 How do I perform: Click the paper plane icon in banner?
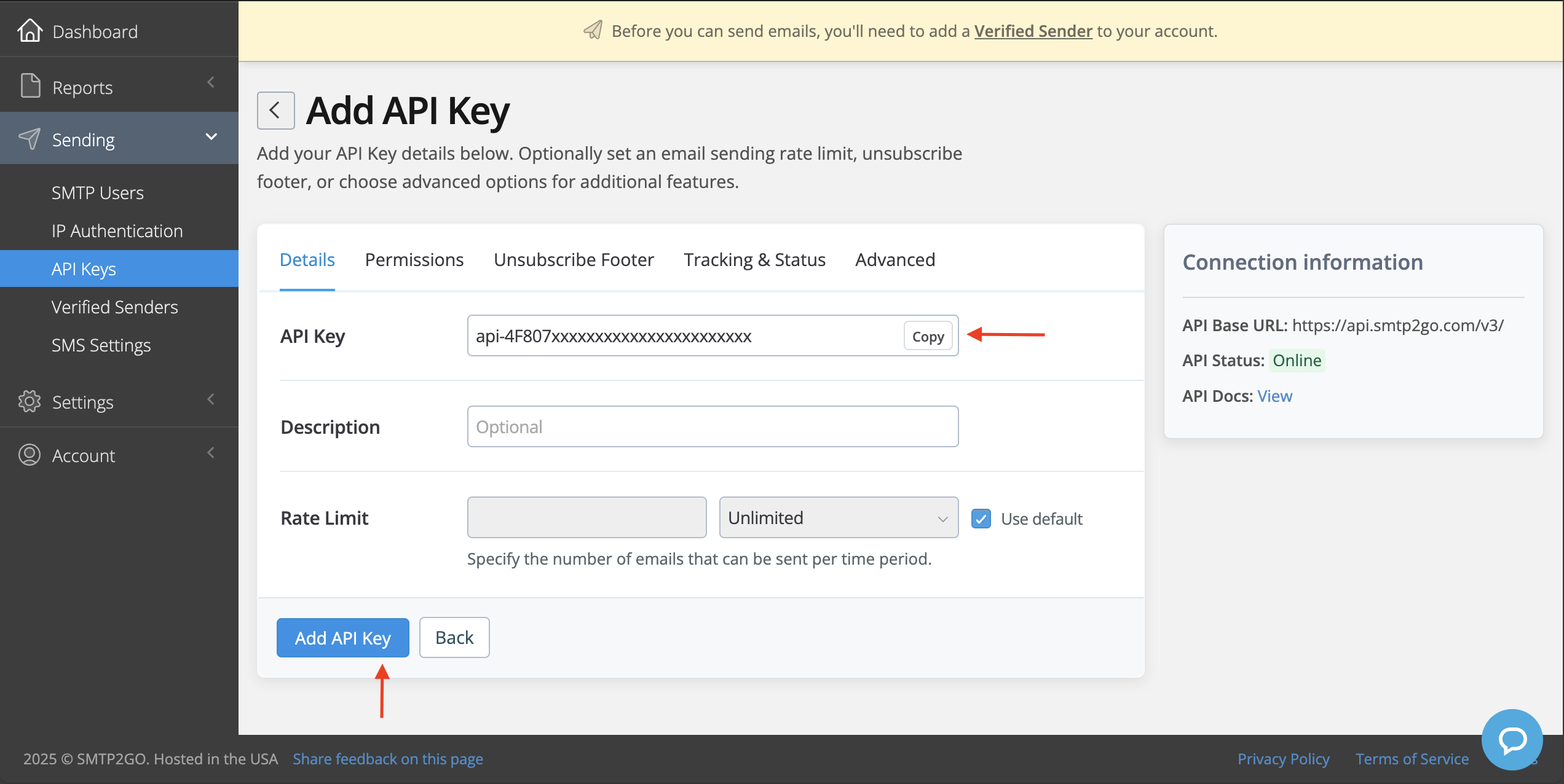pyautogui.click(x=593, y=30)
